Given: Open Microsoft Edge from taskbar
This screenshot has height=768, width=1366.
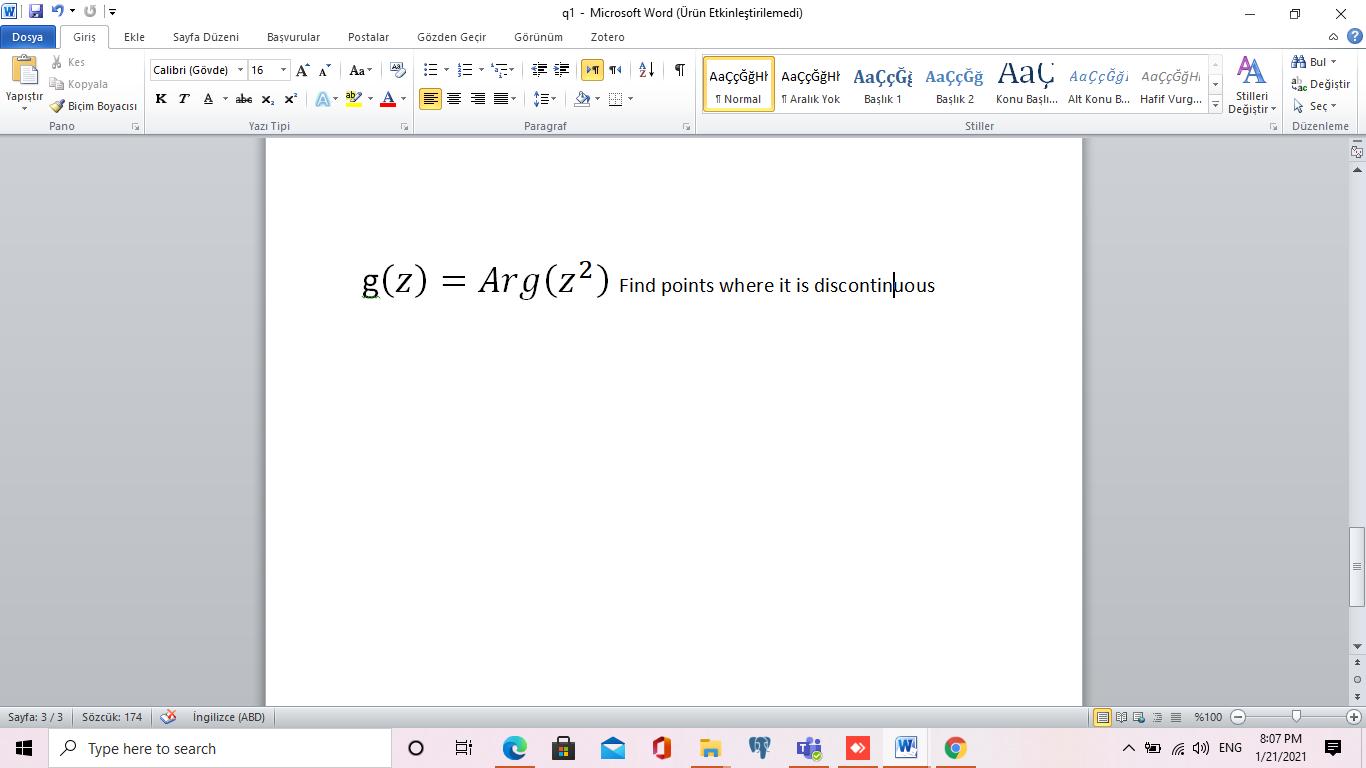Looking at the screenshot, I should (514, 748).
